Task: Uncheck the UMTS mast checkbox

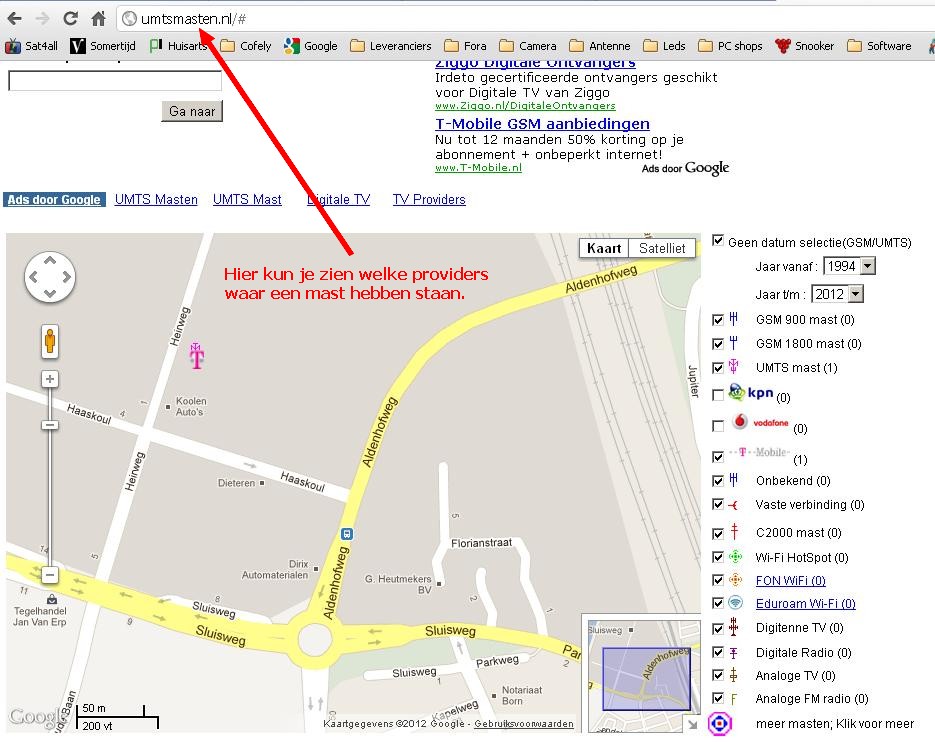Action: click(x=718, y=367)
